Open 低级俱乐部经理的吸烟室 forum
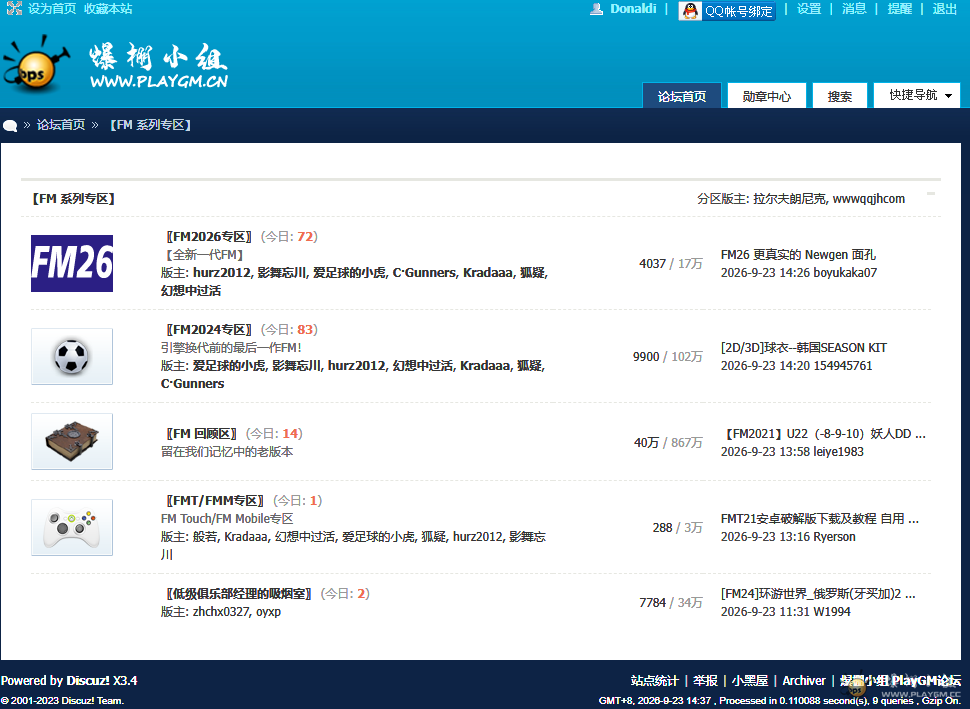This screenshot has height=709, width=970. pos(239,593)
